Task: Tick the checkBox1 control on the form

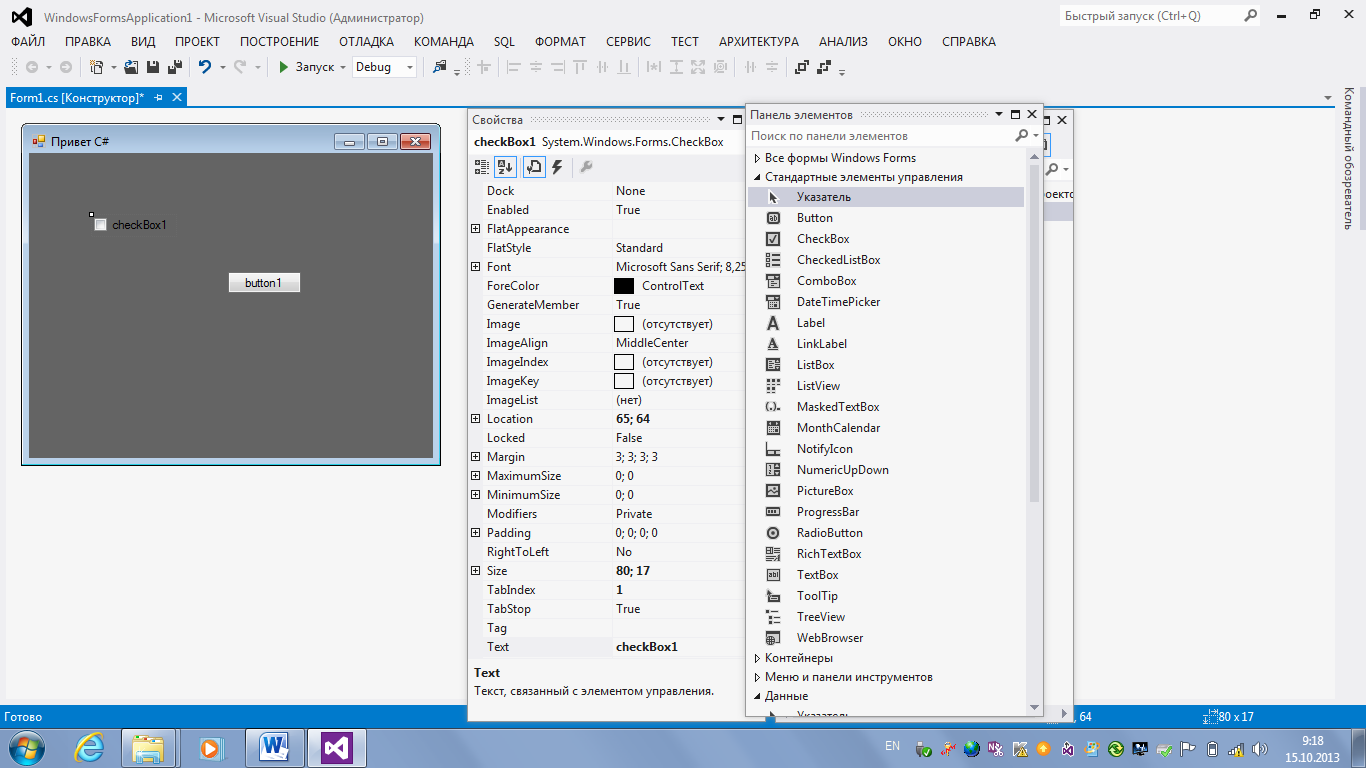Action: [100, 225]
